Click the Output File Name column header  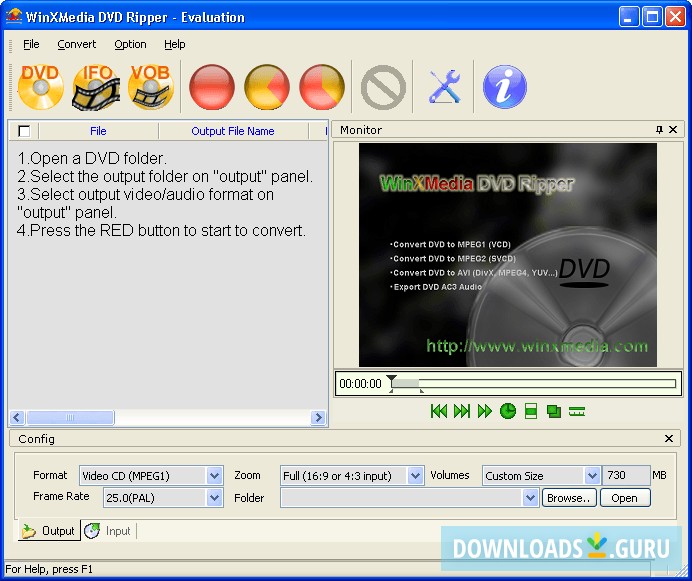point(233,131)
